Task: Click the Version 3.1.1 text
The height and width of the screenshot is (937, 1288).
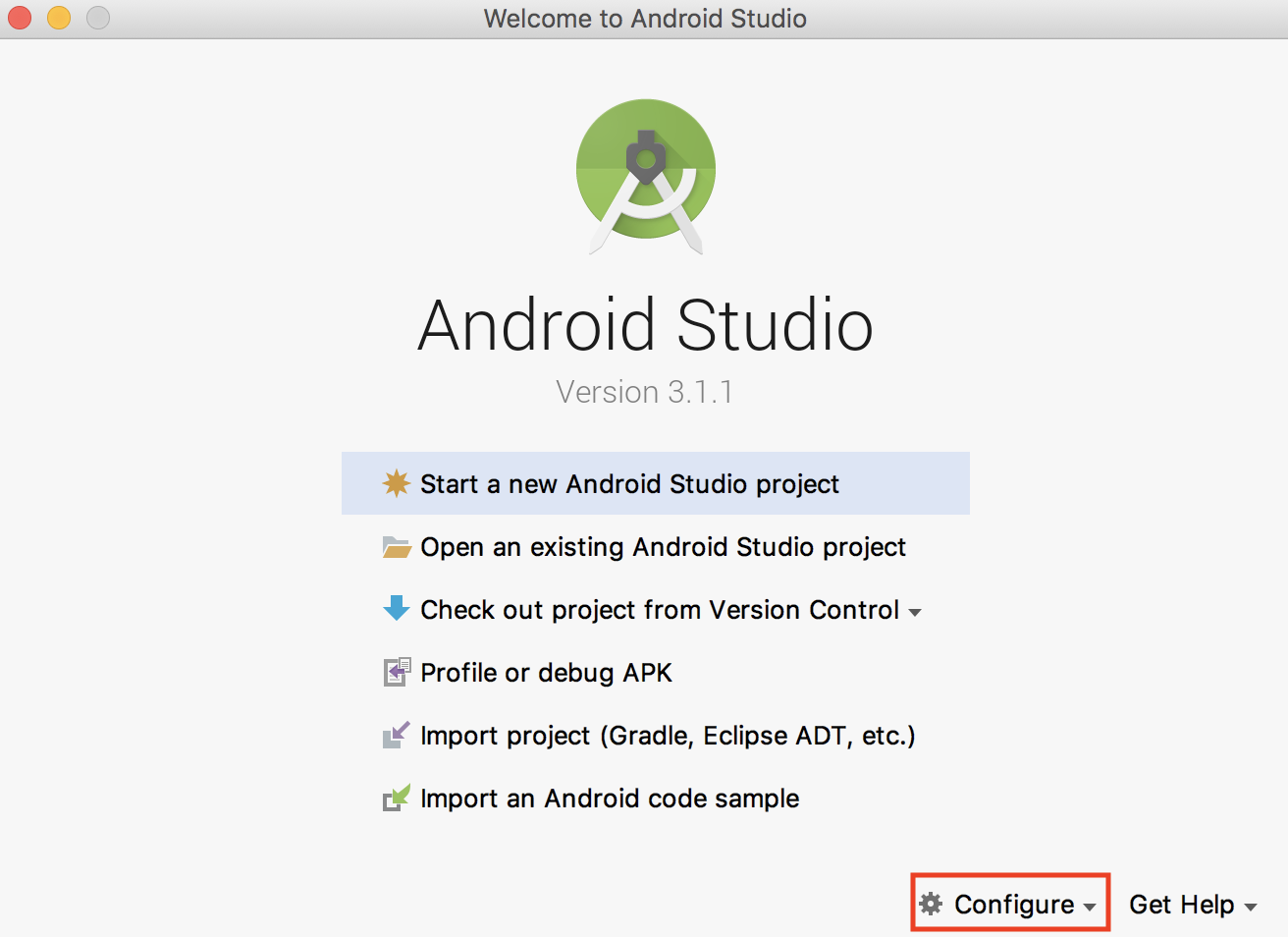Action: pos(645,392)
